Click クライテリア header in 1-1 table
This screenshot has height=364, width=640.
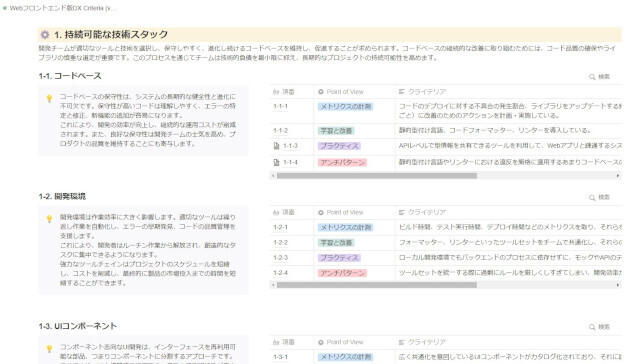(422, 92)
